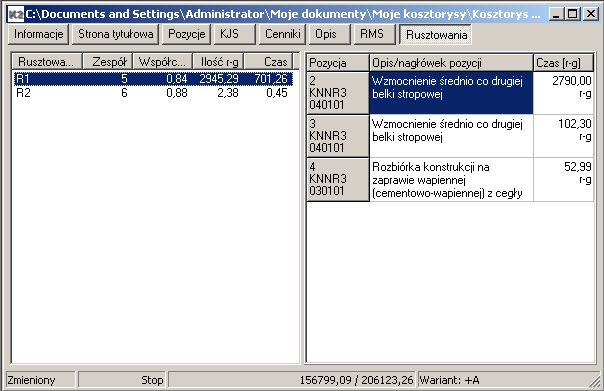Image resolution: width=604 pixels, height=391 pixels.
Task: Maximize the kosztorys window
Action: pos(572,14)
